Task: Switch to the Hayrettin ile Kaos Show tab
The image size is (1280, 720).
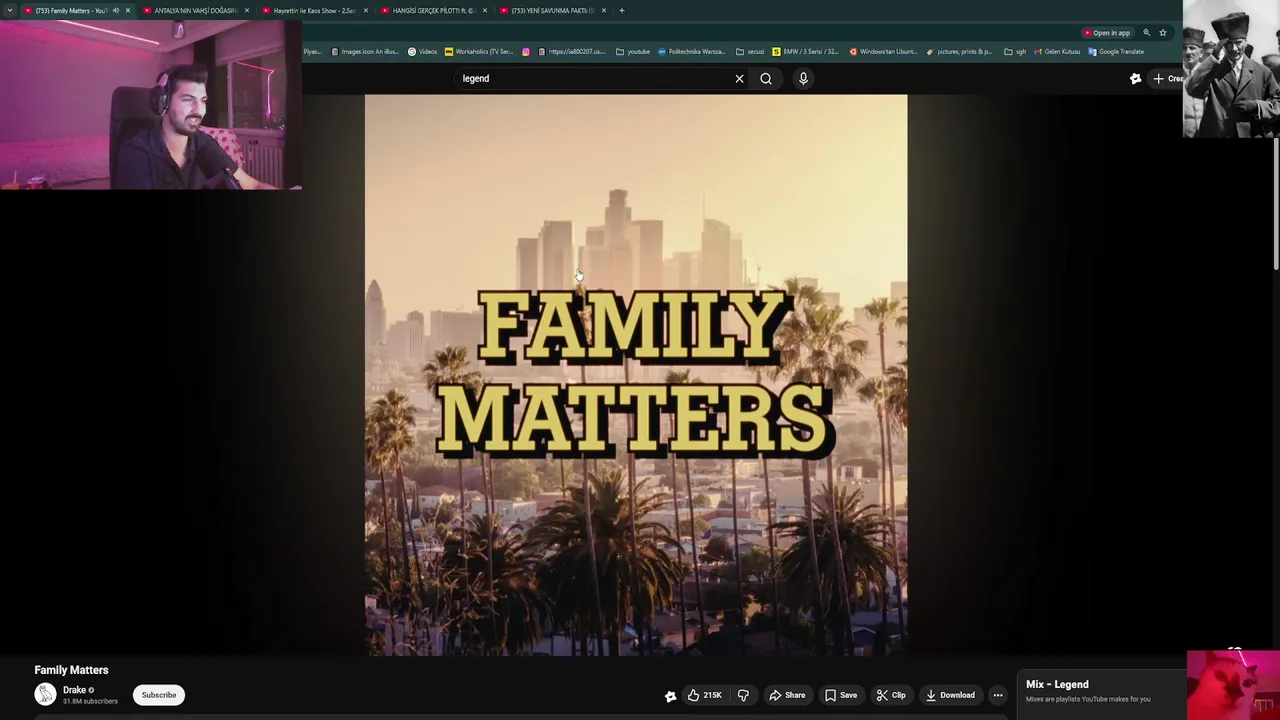Action: 314,10
